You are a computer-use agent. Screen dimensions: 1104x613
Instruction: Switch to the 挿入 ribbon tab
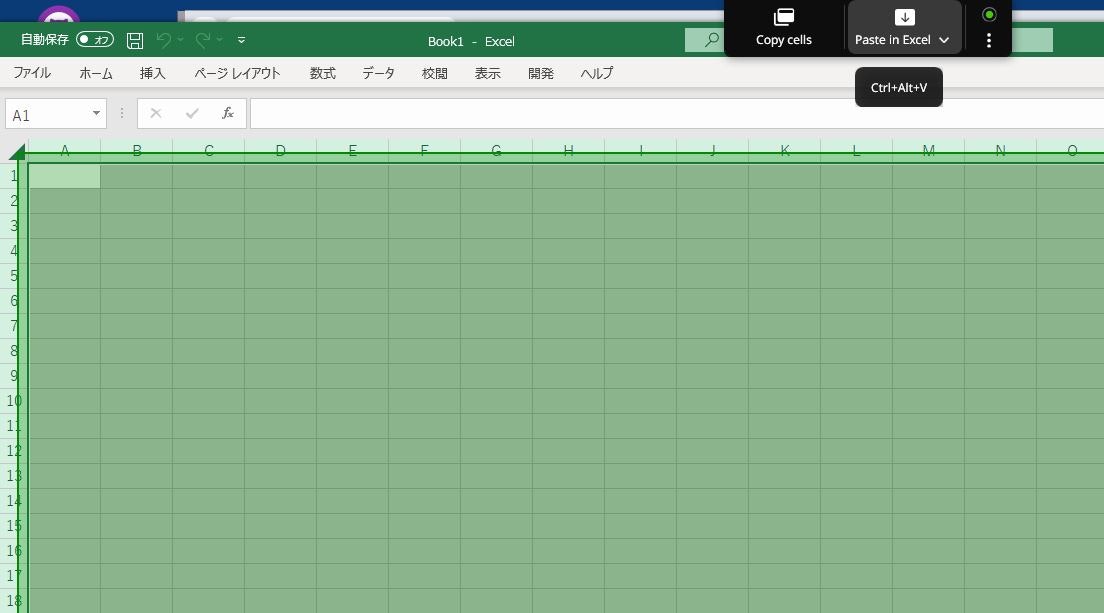tap(153, 72)
